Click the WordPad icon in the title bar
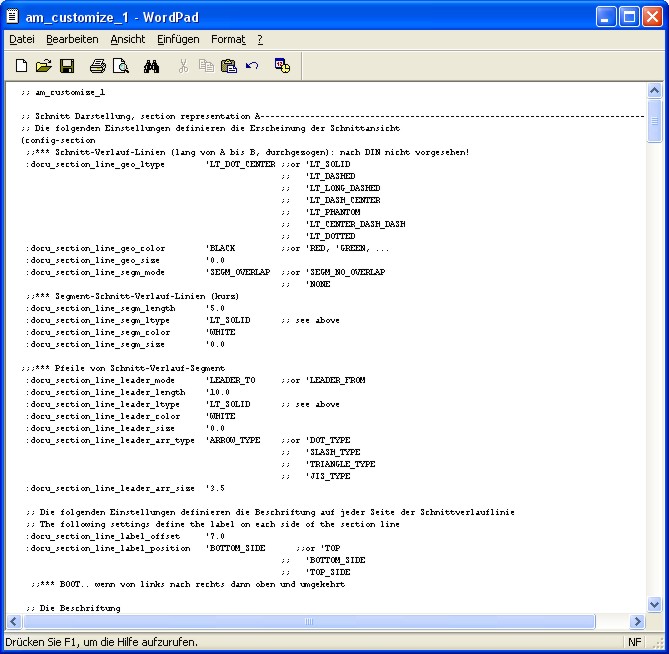The image size is (669, 654). pos(13,16)
